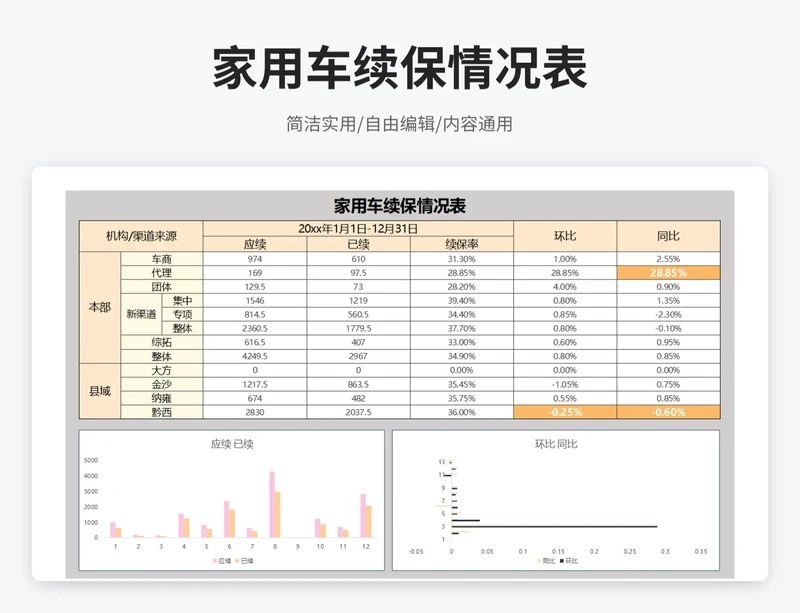This screenshot has width=800, height=613.
Task: Select the 同比 column header cell
Action: point(669,236)
